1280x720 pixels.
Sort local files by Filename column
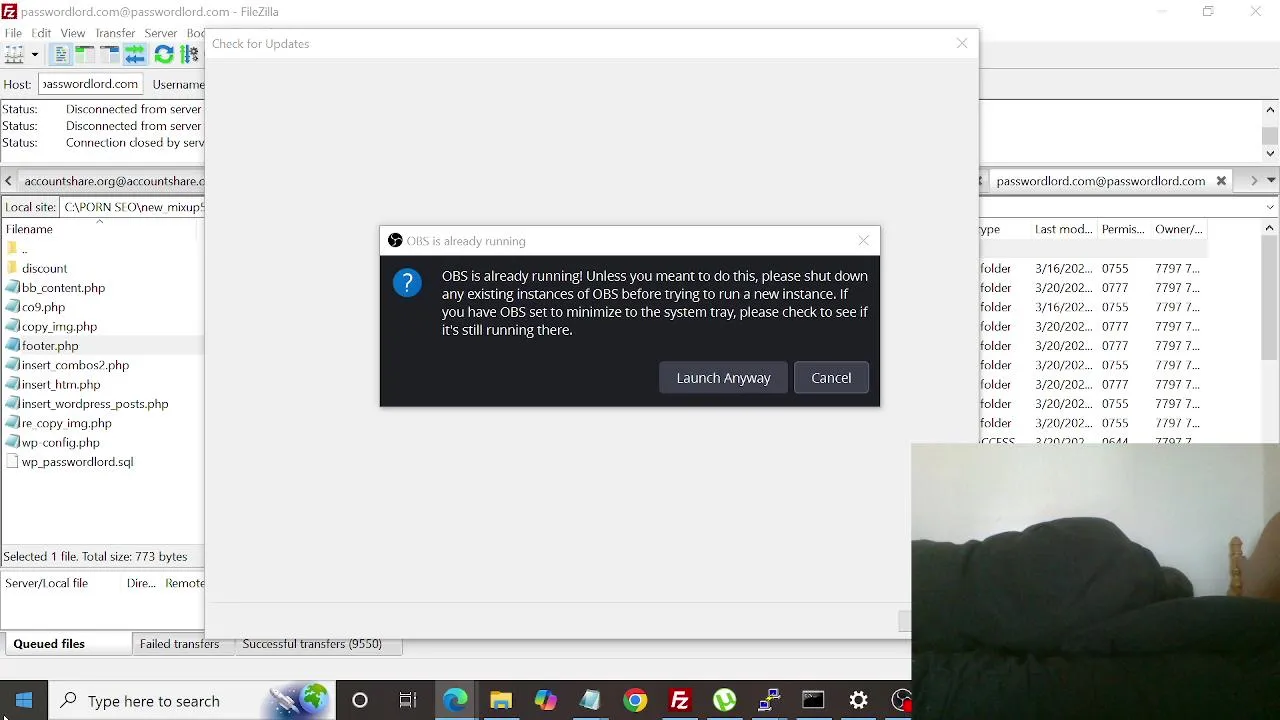tap(100, 229)
